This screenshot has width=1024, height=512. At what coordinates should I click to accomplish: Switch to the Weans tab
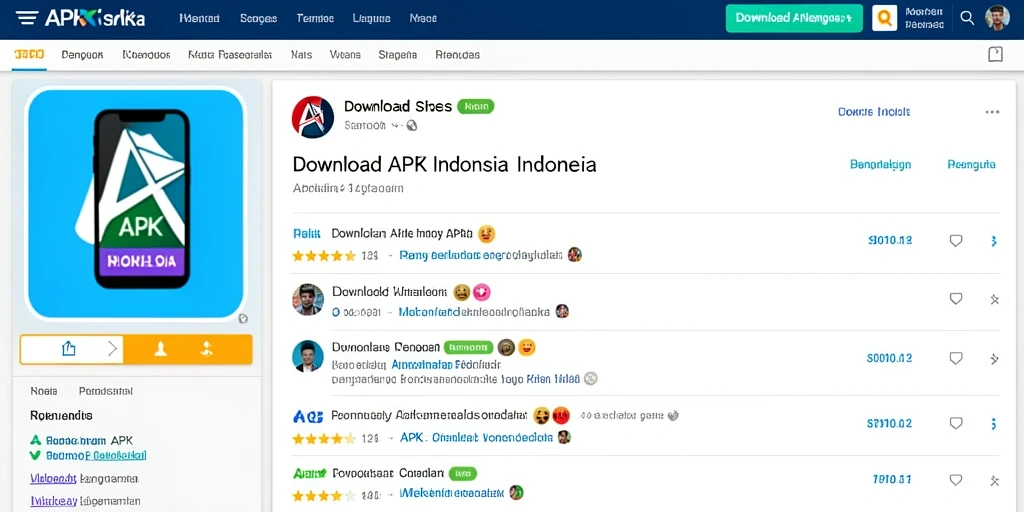(x=345, y=55)
